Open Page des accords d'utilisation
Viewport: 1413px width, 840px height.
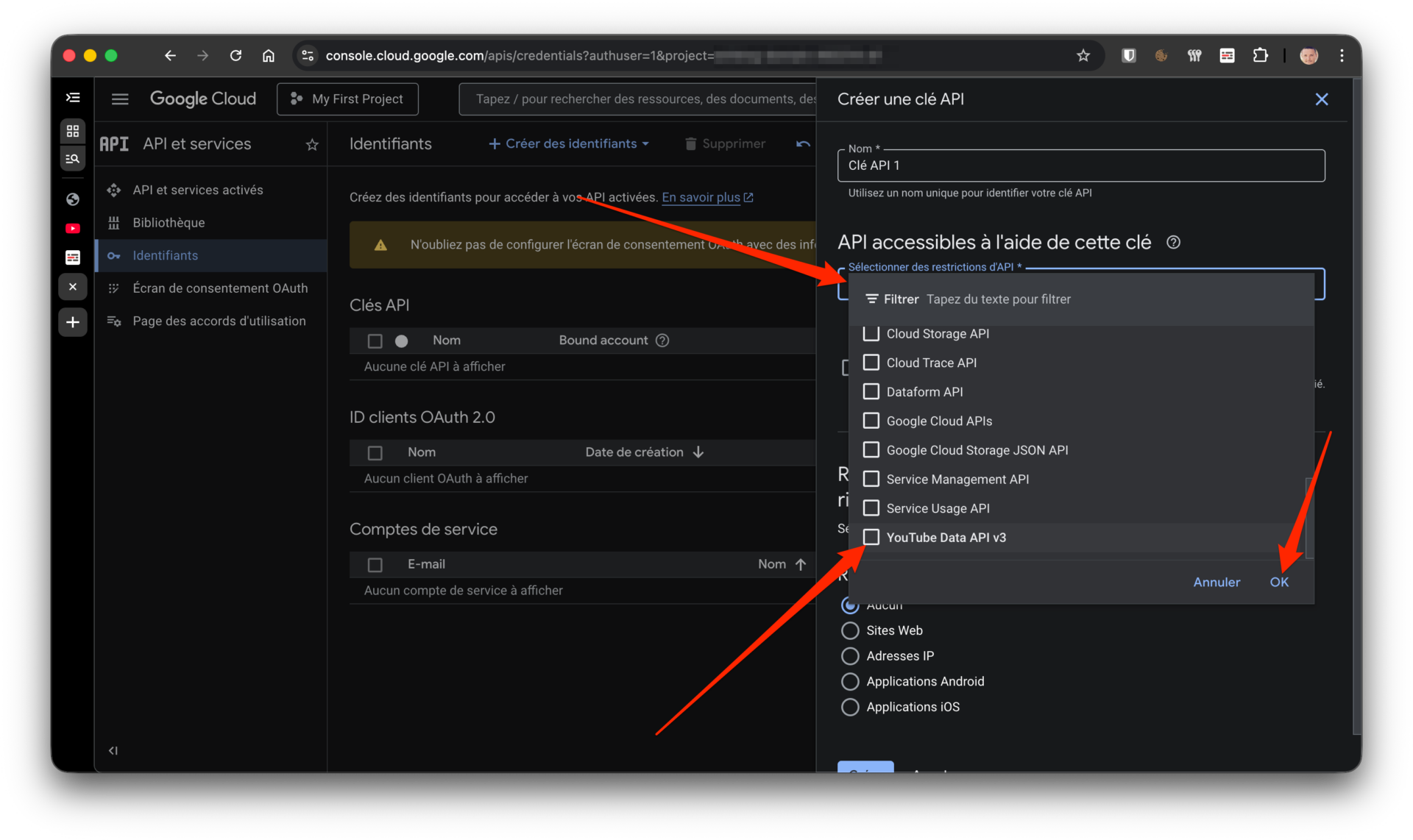(x=219, y=321)
